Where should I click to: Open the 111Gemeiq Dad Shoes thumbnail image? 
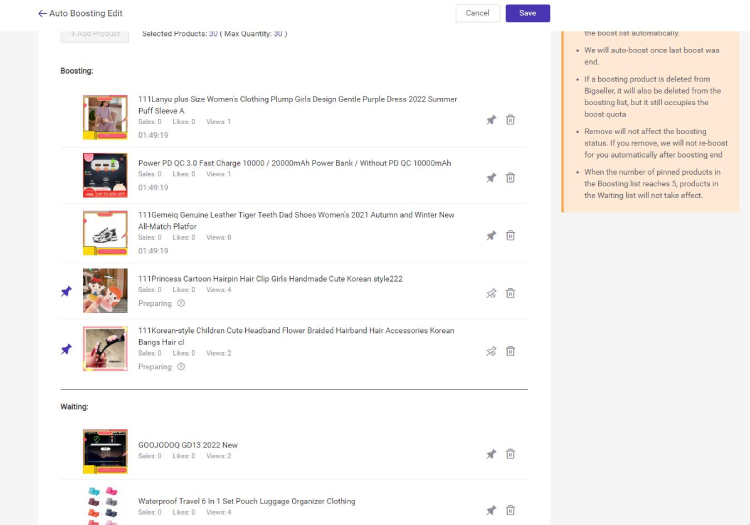pyautogui.click(x=105, y=232)
